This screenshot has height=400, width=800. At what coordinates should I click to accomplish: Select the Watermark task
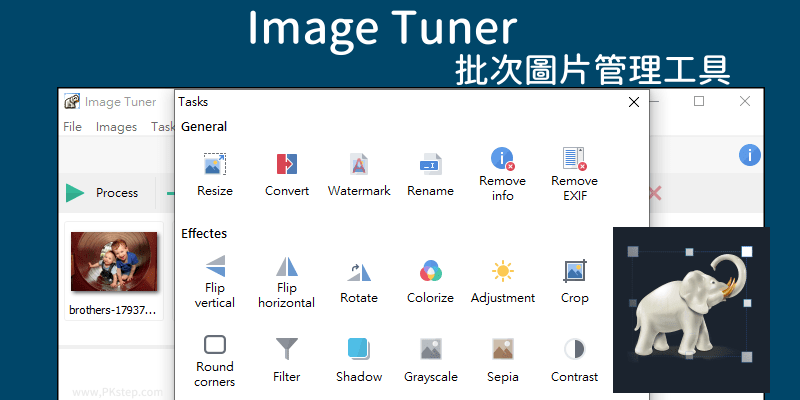(359, 174)
